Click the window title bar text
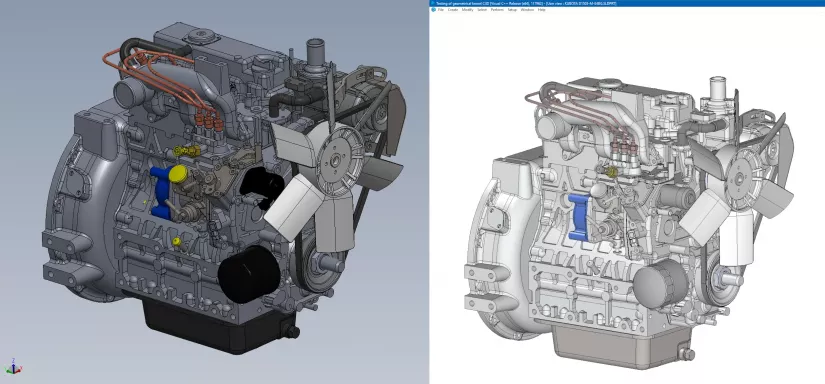825x384 pixels. tap(527, 3)
